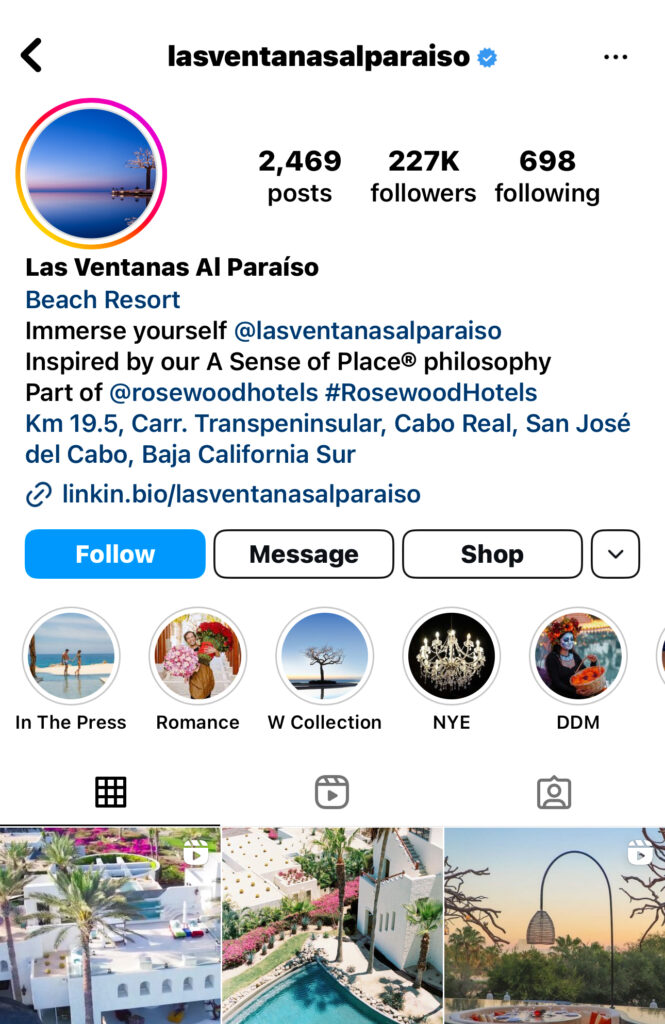Screen dimensions: 665x1024
Task: Switch to the Reels tab
Action: (332, 792)
